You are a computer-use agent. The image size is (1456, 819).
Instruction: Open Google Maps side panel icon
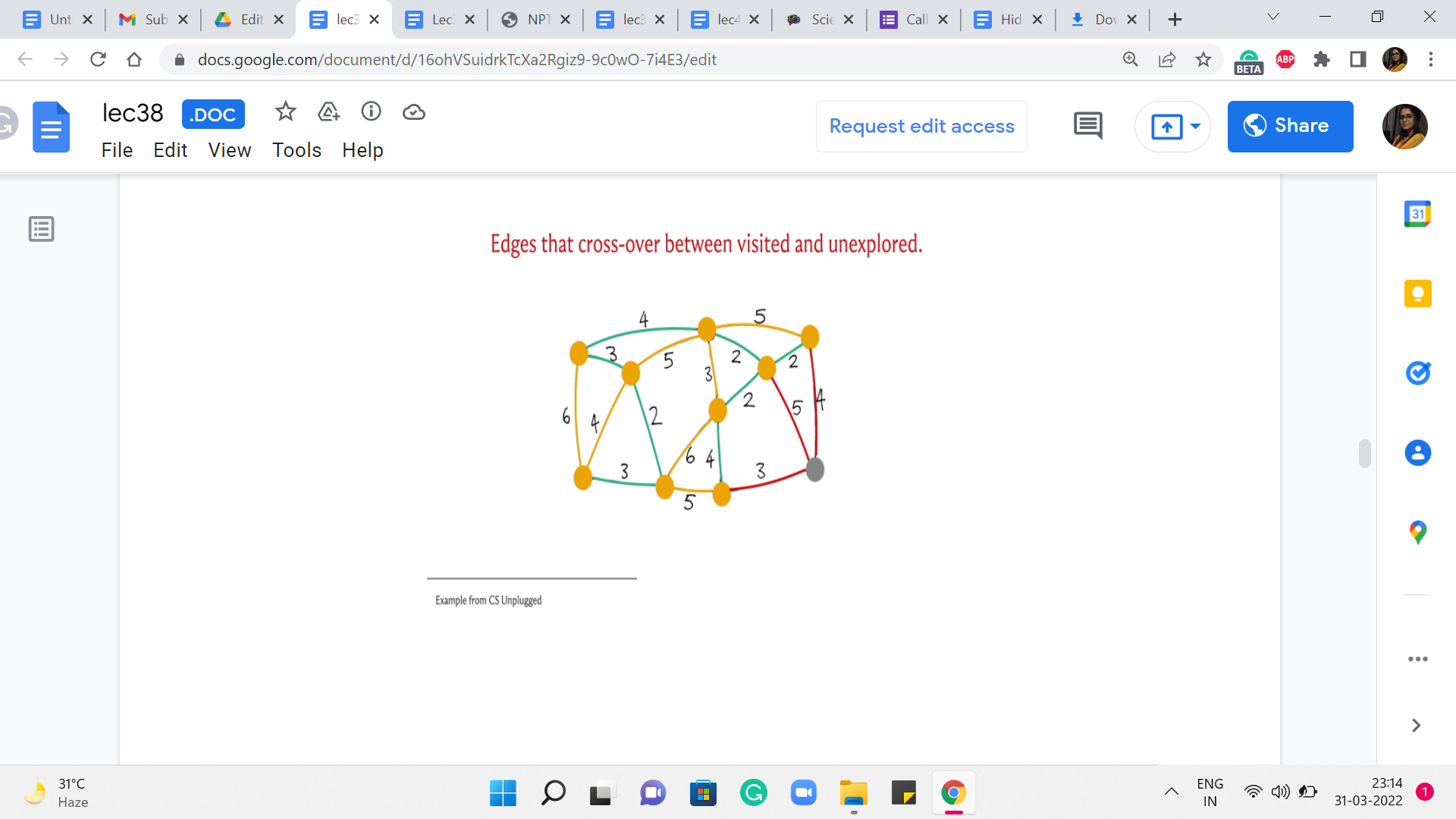[x=1417, y=532]
